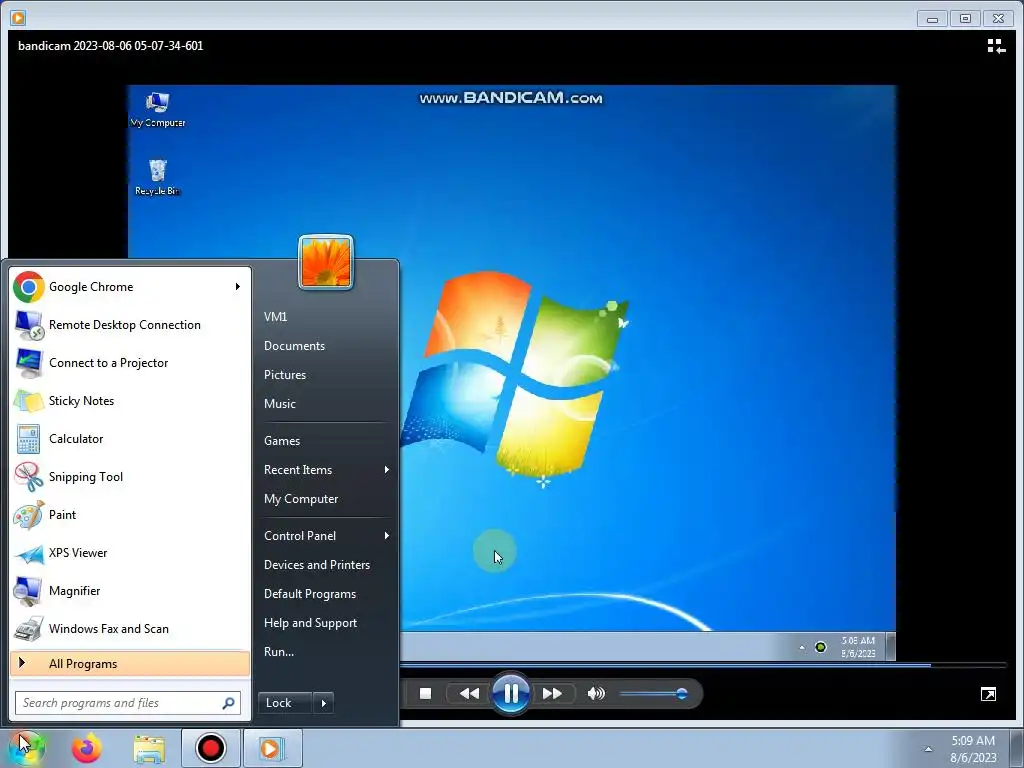This screenshot has width=1024, height=768.
Task: Click the Windows Start orb
Action: tap(27, 748)
